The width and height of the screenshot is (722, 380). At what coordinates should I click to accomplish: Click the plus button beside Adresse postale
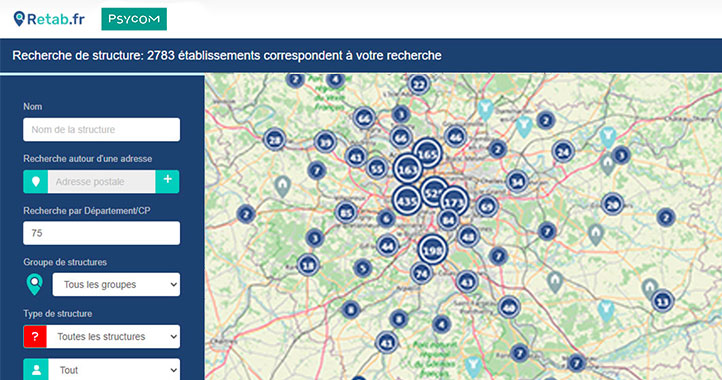click(x=168, y=181)
